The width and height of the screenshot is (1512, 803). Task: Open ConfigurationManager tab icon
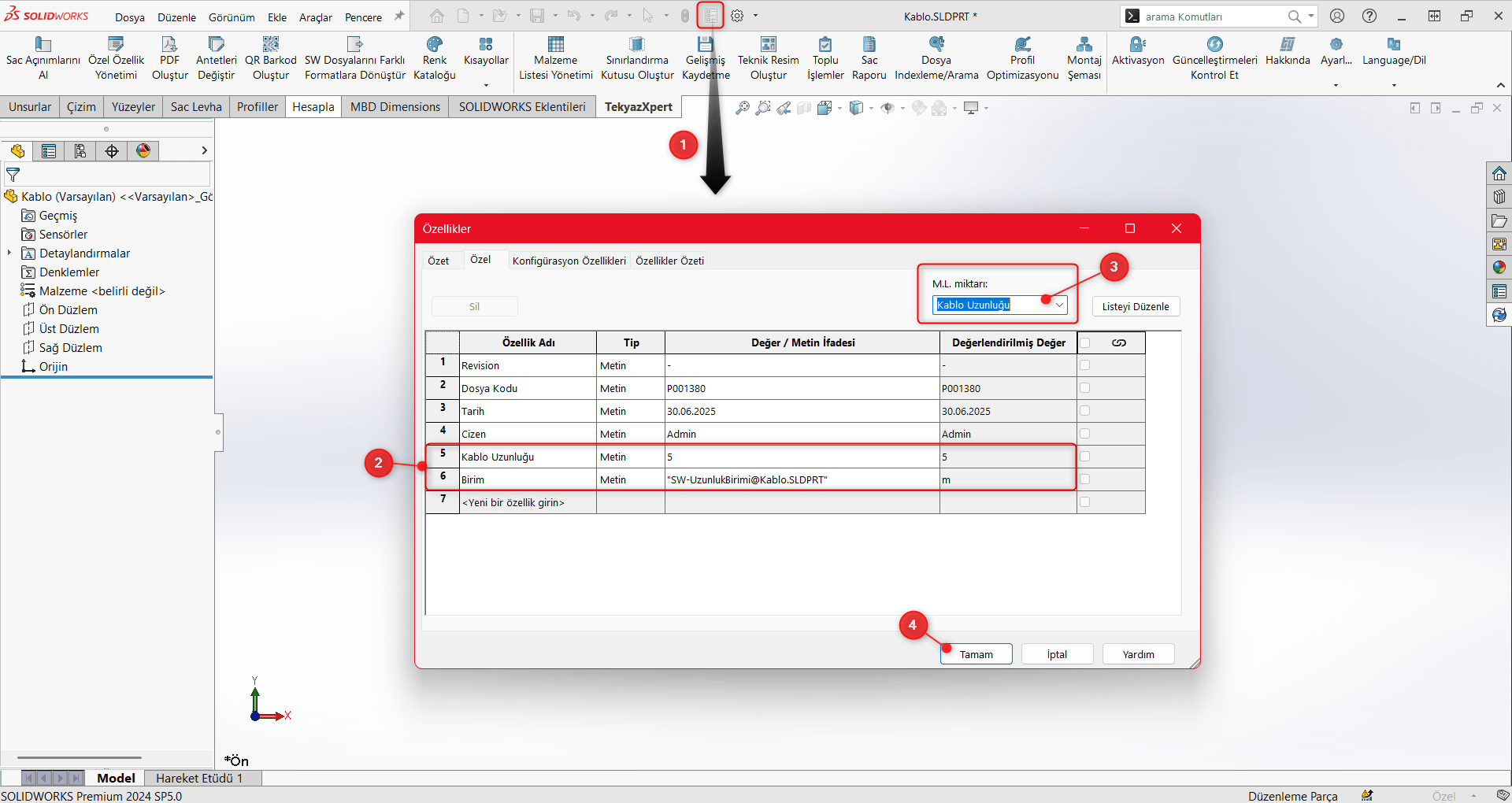80,151
